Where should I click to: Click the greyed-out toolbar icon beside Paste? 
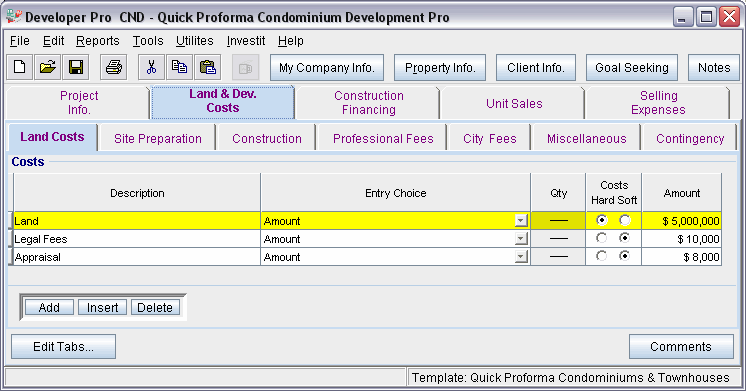245,67
